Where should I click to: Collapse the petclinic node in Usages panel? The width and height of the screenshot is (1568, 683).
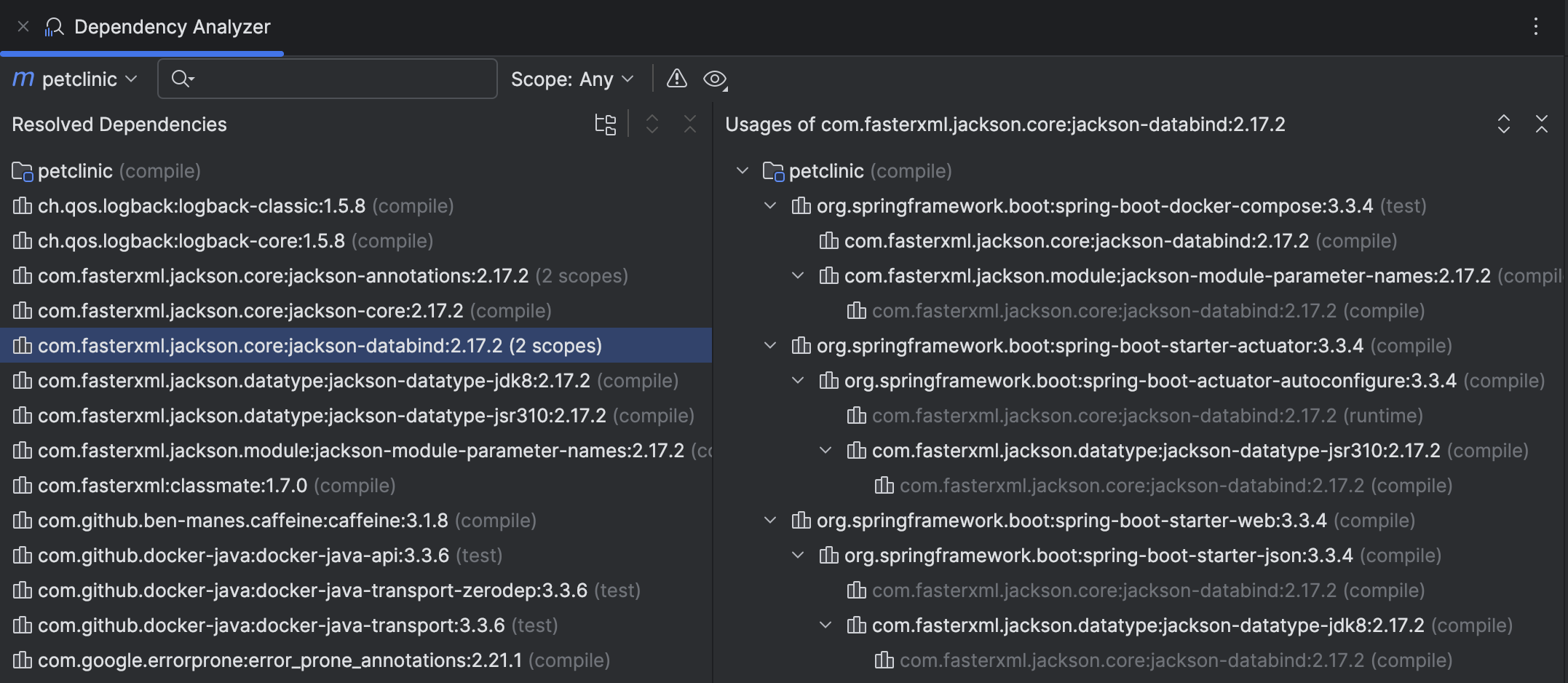742,170
